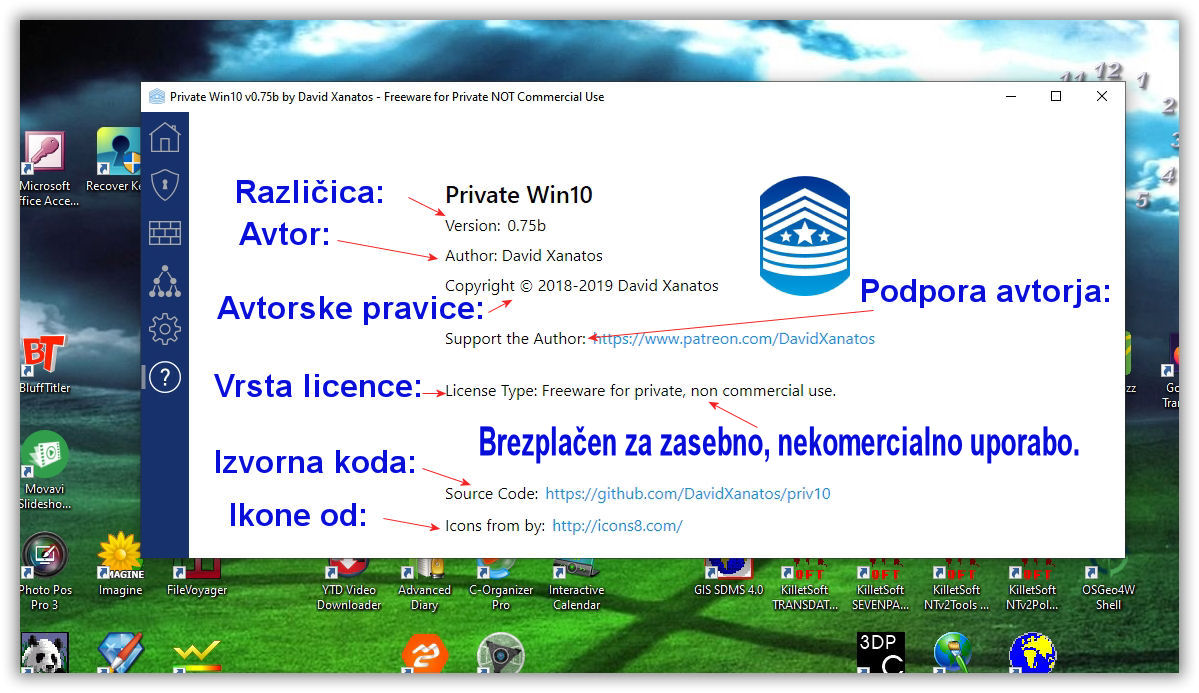Image resolution: width=1199 pixels, height=693 pixels.
Task: Launch KilletSoft TRANSDAT shortcut
Action: [x=804, y=585]
